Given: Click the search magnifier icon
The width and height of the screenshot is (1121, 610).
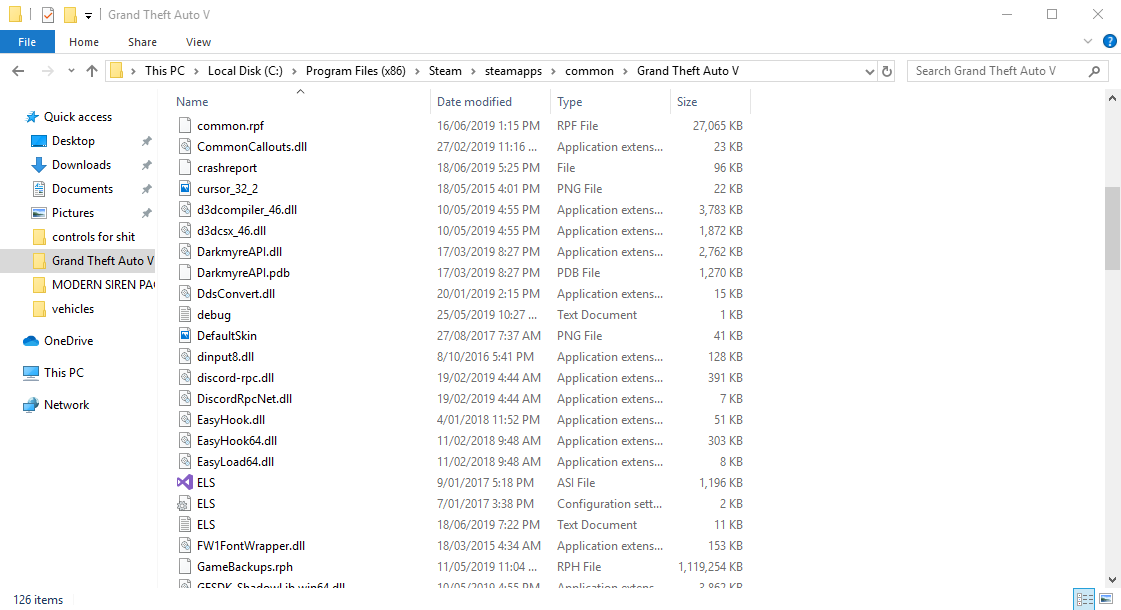Looking at the screenshot, I should [x=1094, y=71].
